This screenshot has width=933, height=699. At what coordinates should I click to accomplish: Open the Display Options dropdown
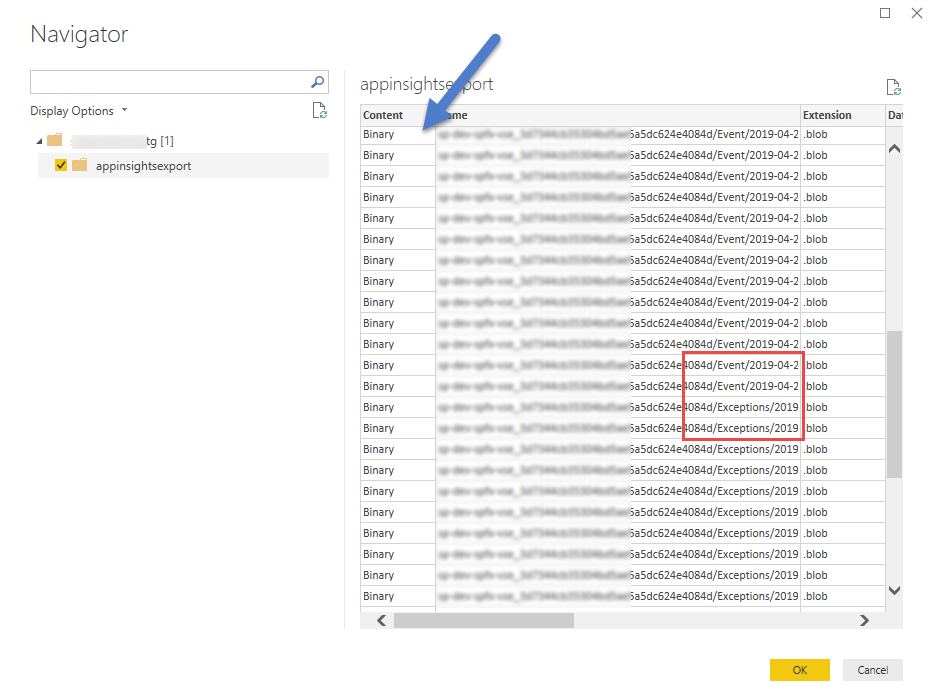79,111
